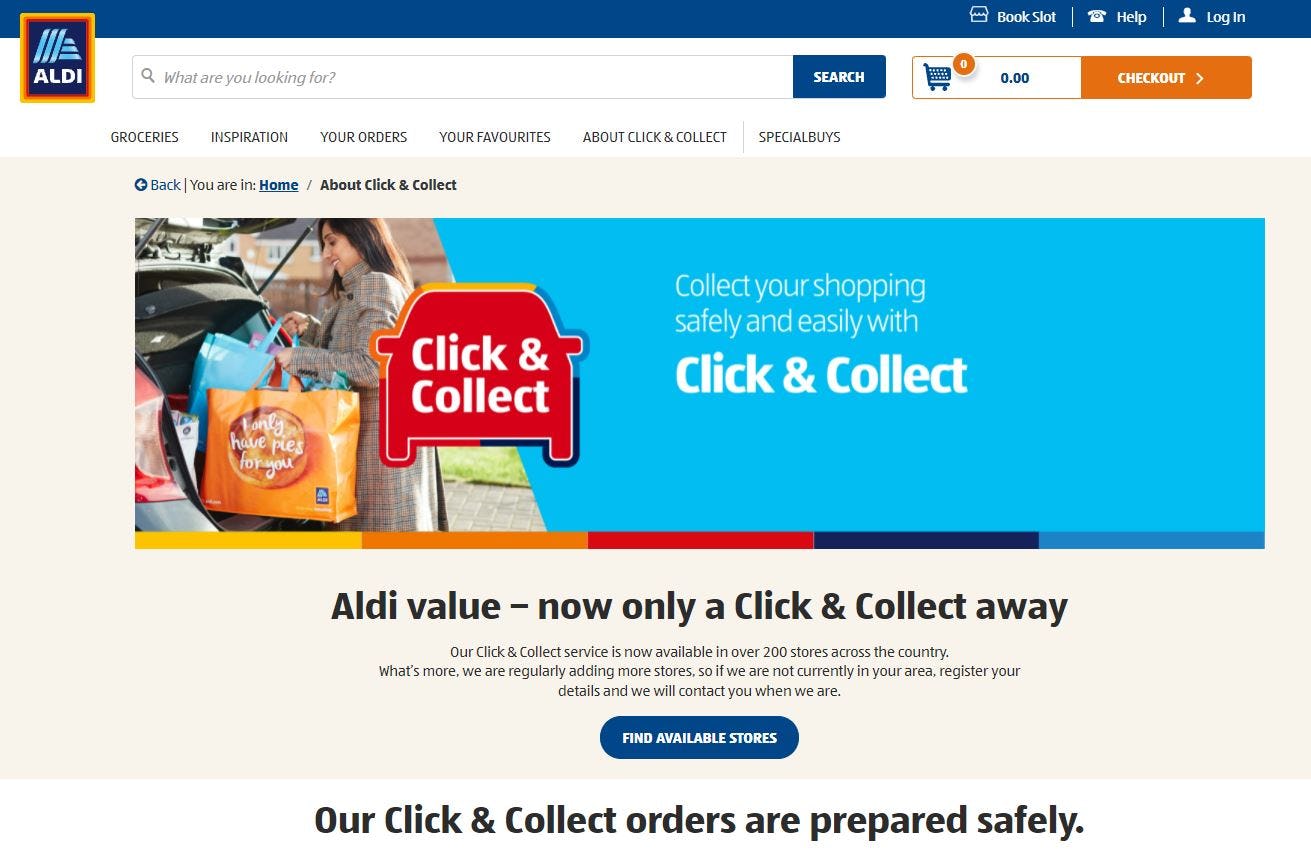This screenshot has height=853, width=1311.
Task: Follow the Home breadcrumb link
Action: [x=279, y=185]
